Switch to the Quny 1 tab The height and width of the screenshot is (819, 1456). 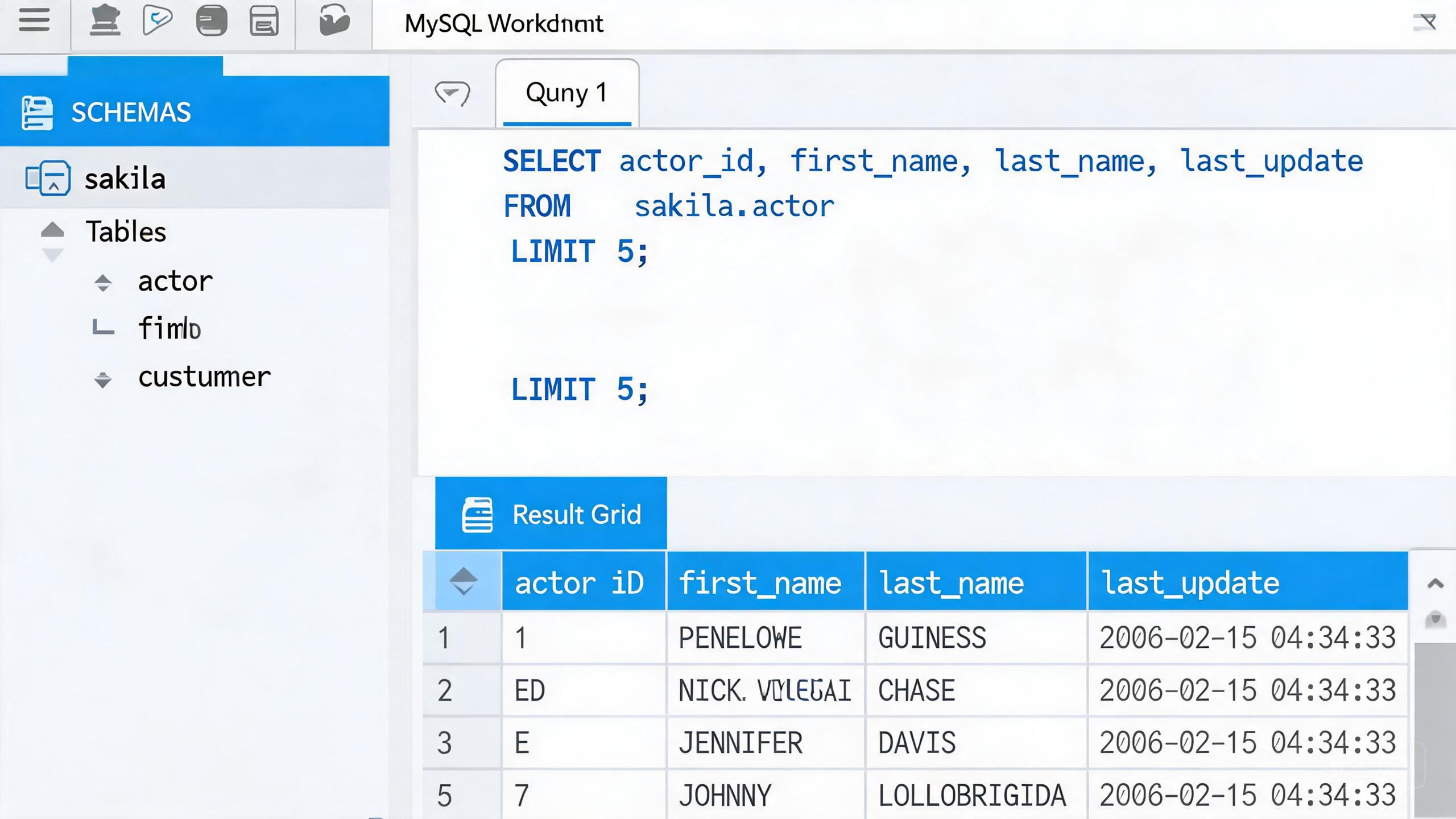567,93
